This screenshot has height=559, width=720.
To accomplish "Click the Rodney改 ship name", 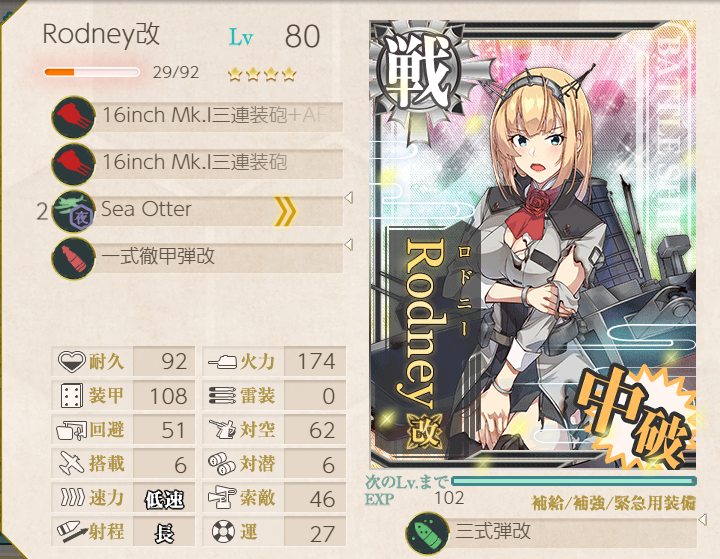I will tap(101, 34).
